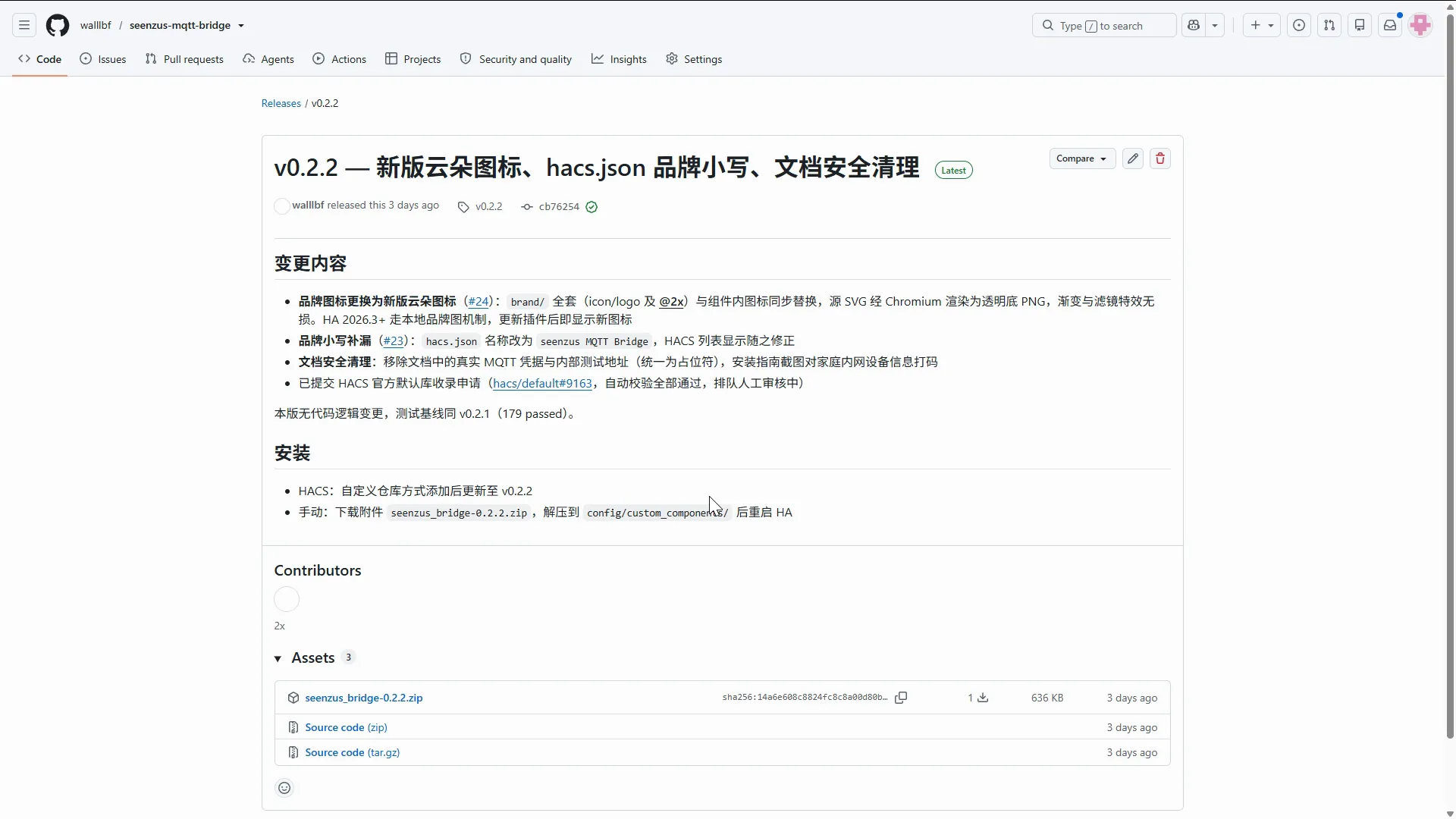
Task: View the verified commit check icon
Action: point(591,207)
